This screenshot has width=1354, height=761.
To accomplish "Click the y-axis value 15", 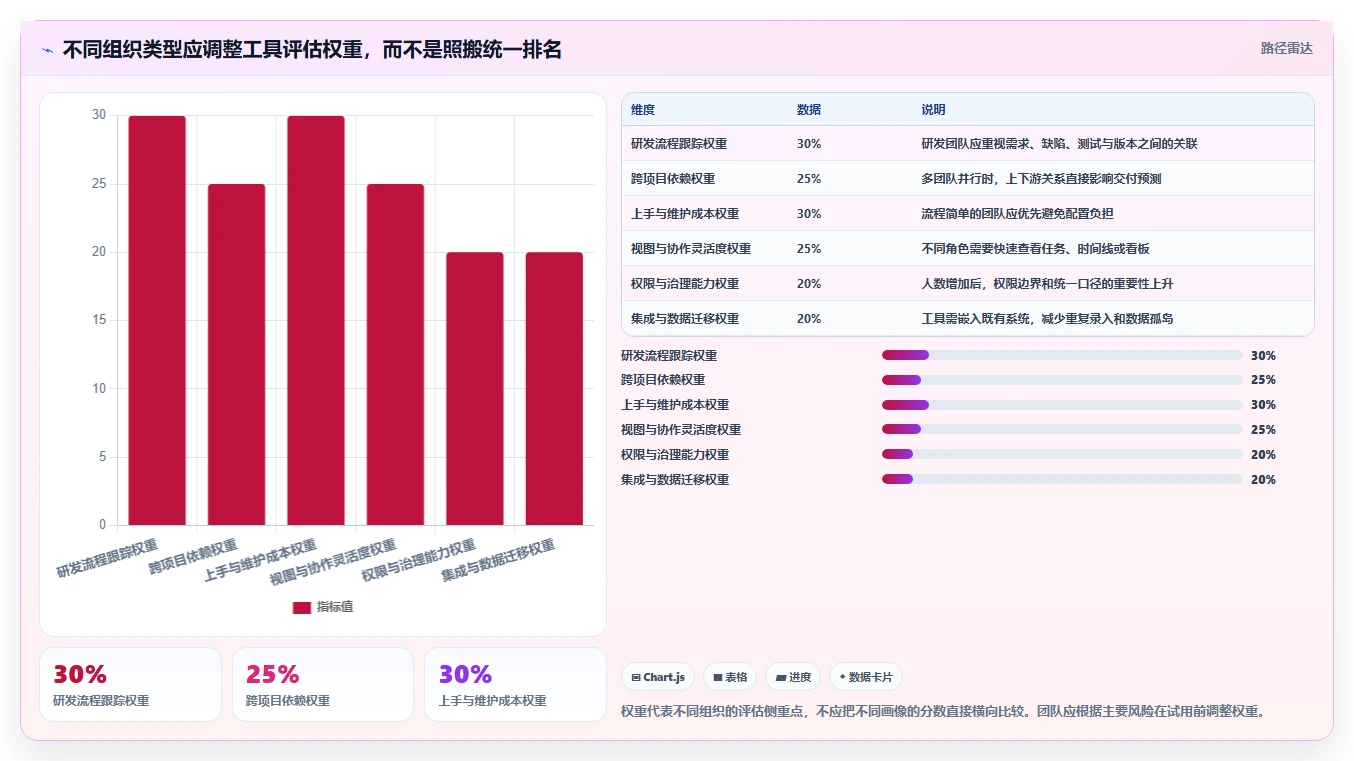I will coord(98,320).
